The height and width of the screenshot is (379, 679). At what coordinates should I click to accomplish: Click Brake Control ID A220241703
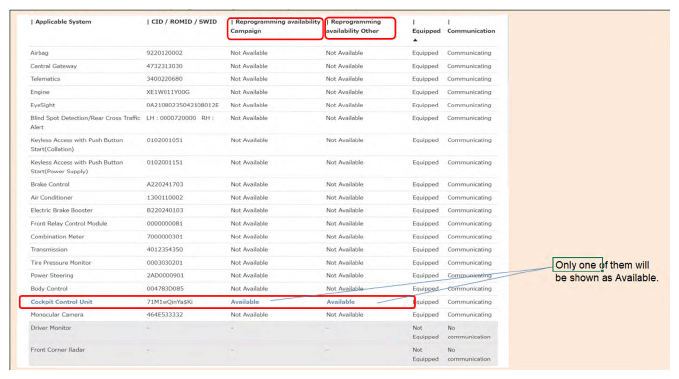(x=165, y=185)
